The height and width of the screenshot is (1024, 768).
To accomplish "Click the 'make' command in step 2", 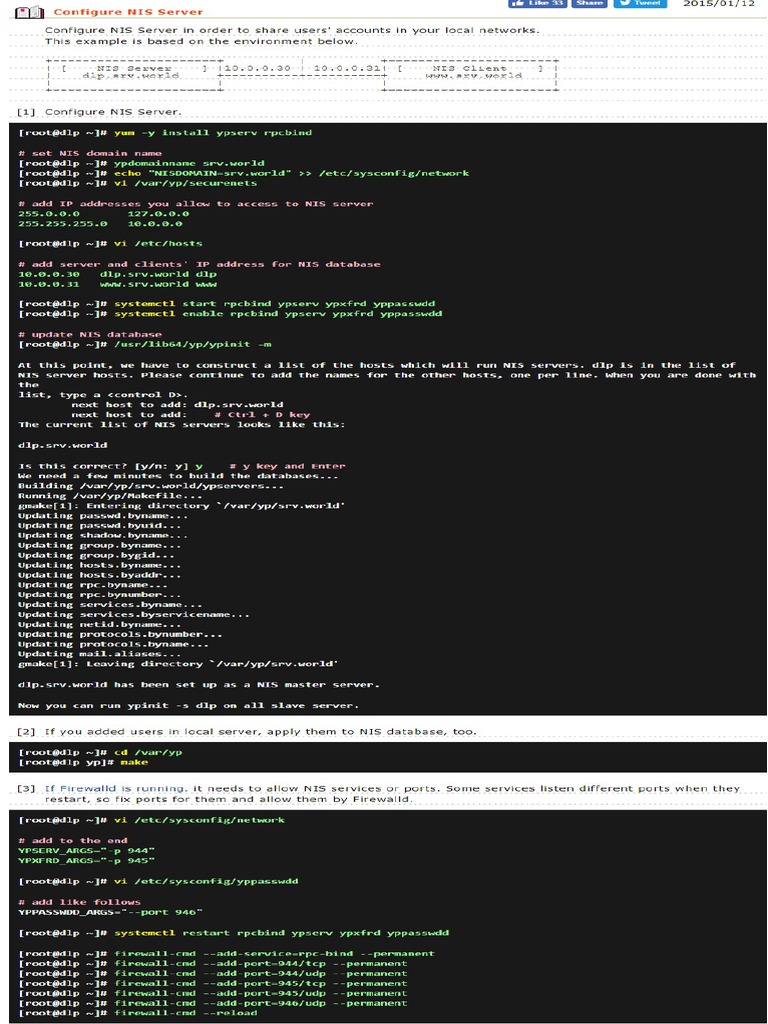I will tap(133, 761).
